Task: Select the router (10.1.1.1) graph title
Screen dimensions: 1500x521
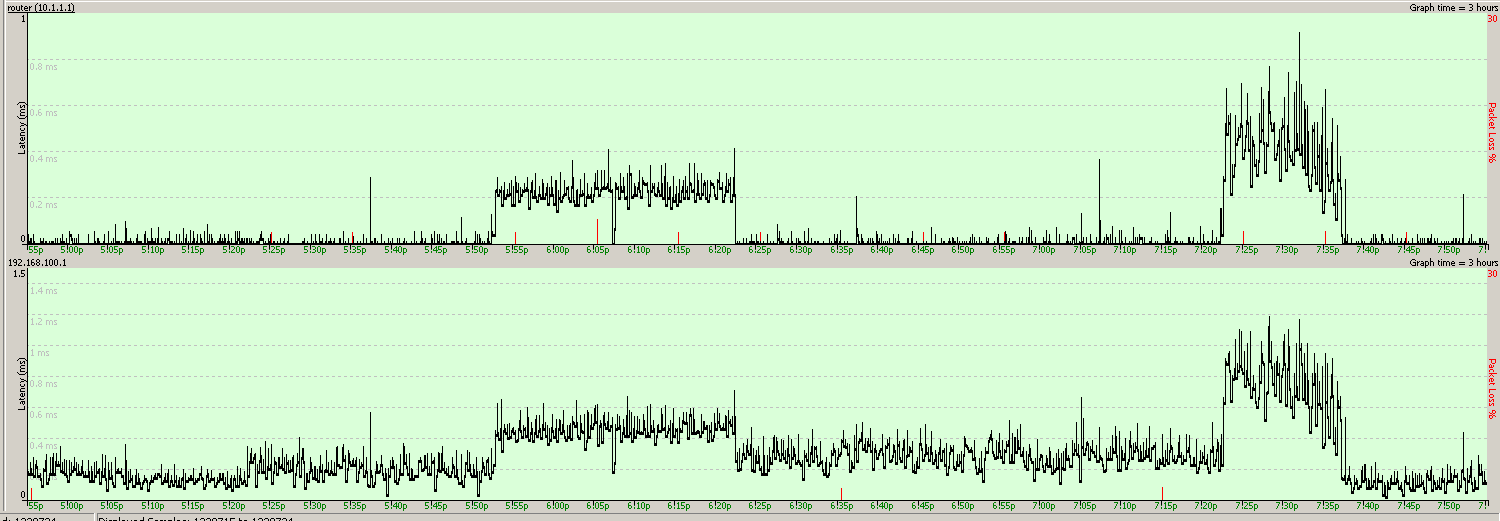Action: point(41,7)
